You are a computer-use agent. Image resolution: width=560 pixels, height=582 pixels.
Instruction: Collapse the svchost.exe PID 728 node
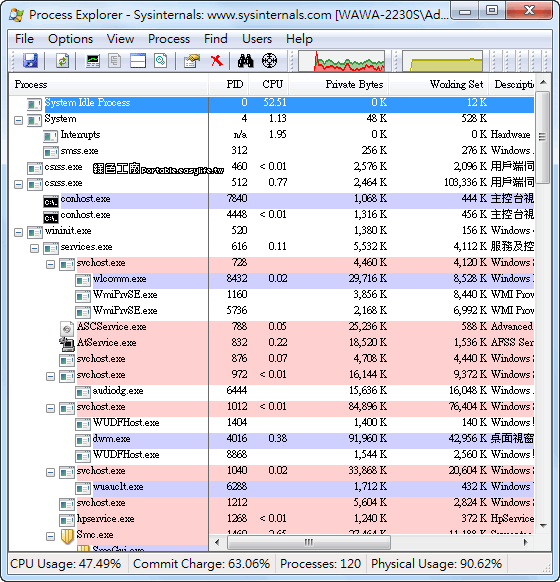50,264
